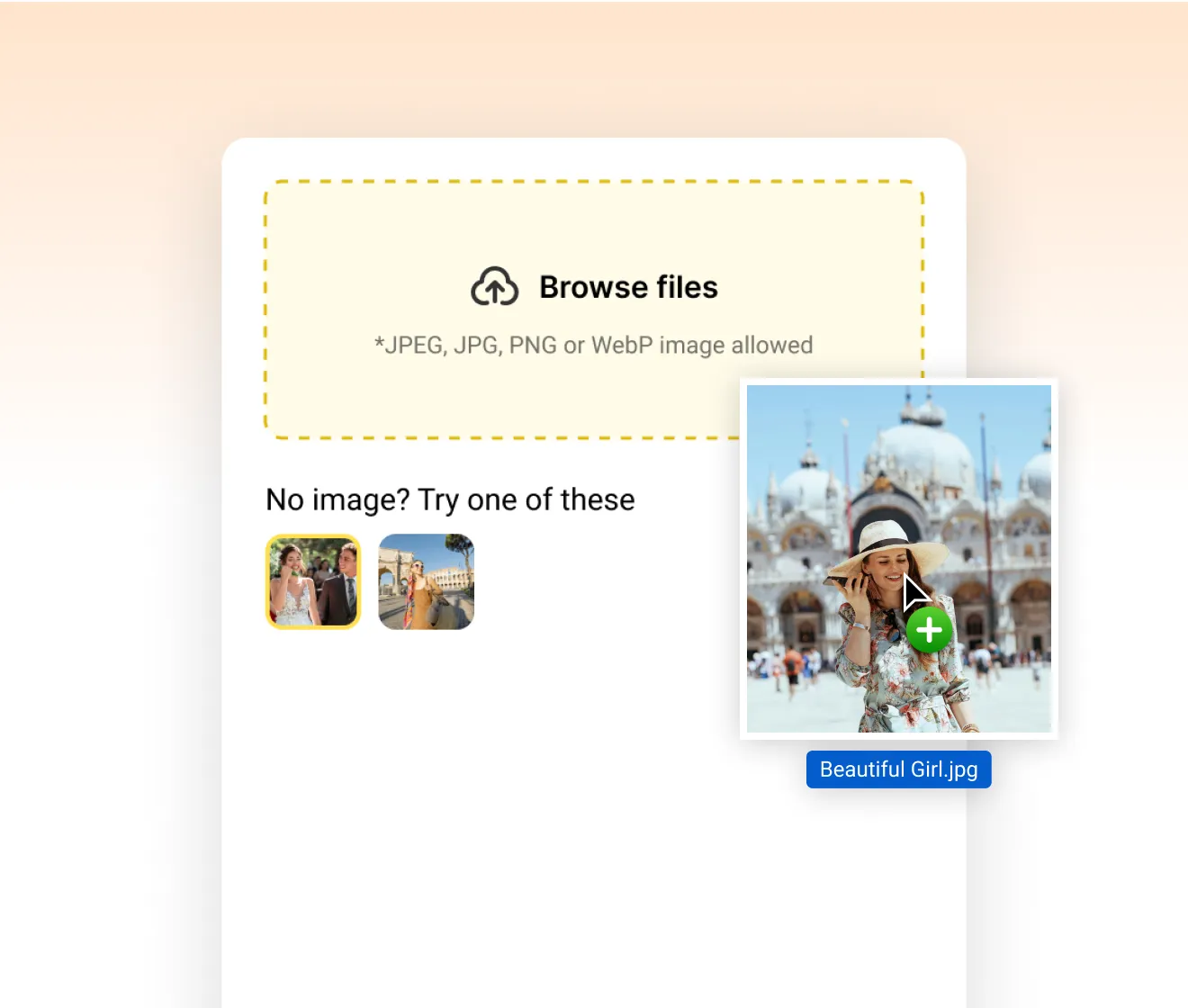Select the wedding couple sample image
The height and width of the screenshot is (1008, 1188).
(313, 581)
